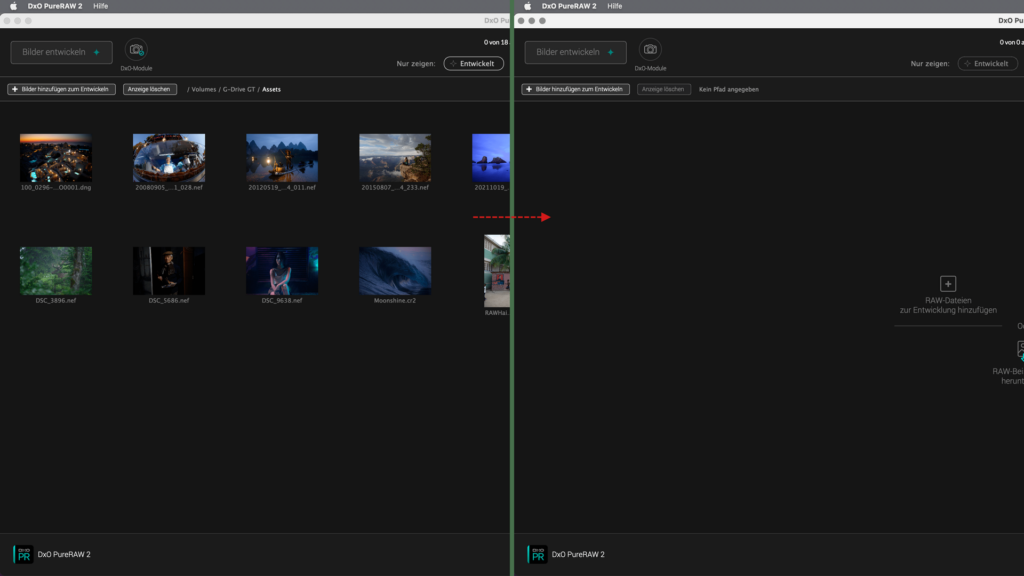Click 'RAW-Dateien zur Entwicklung hinzufügen' text
Viewport: 1024px width, 576px height.
pos(948,305)
